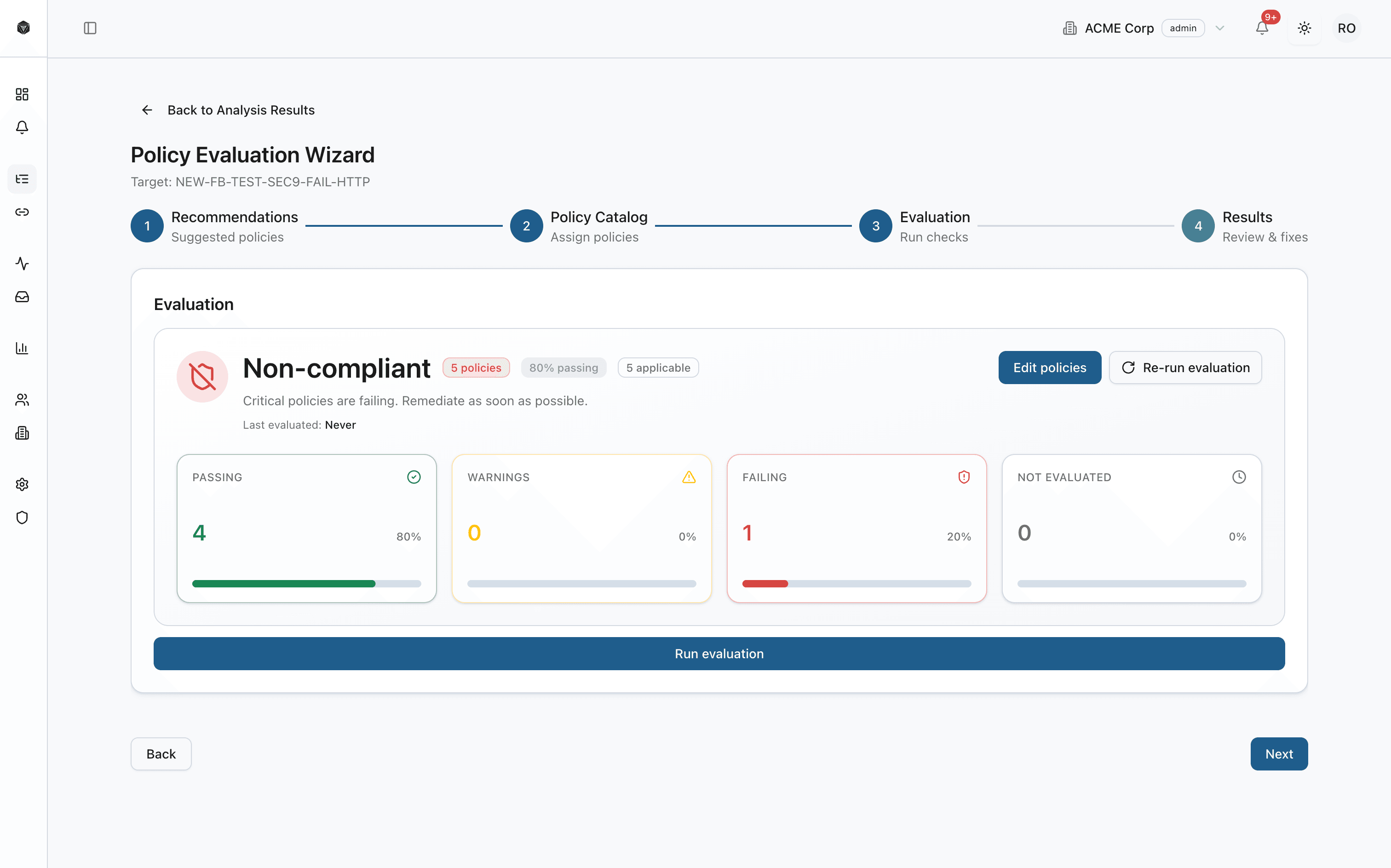Open the link/integrations icon in sidebar
The height and width of the screenshot is (868, 1391).
(x=22, y=212)
